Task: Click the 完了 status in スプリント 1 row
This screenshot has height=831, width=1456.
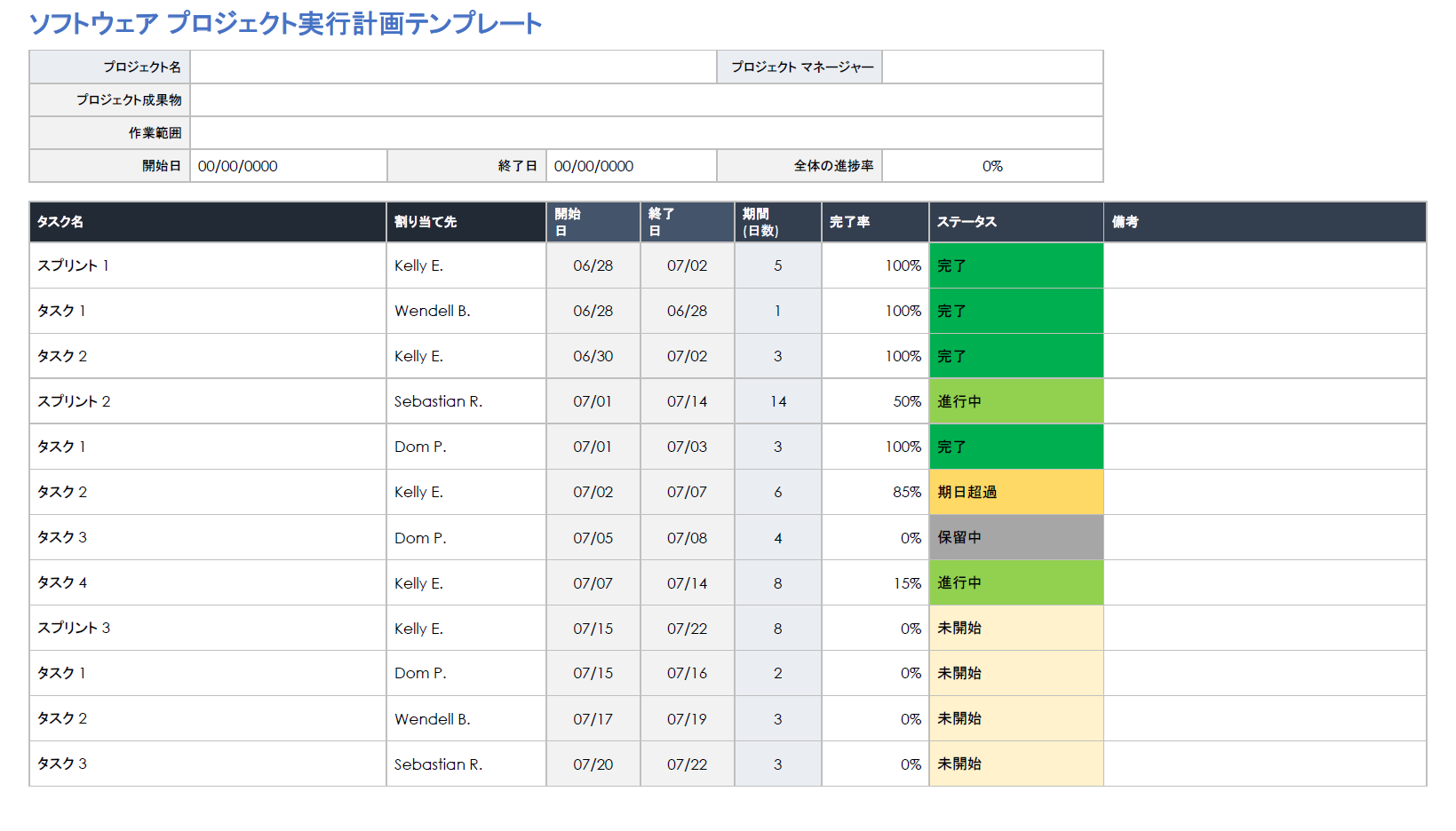Action: tap(1016, 265)
